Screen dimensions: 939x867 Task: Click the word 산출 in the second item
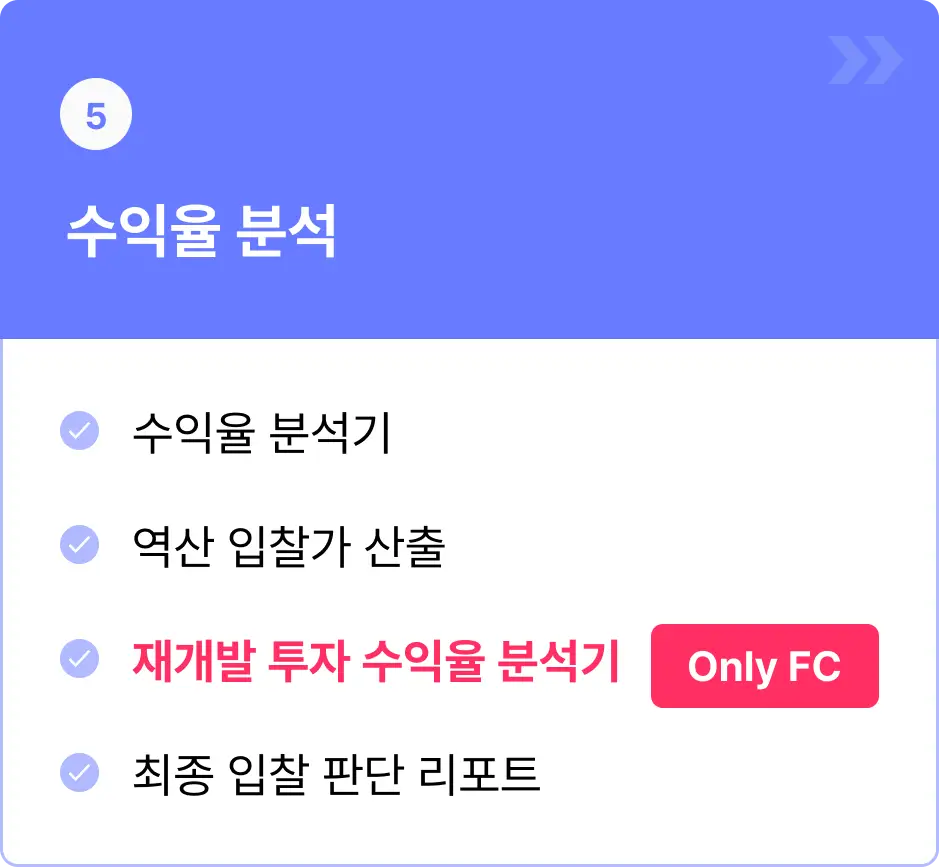(405, 546)
